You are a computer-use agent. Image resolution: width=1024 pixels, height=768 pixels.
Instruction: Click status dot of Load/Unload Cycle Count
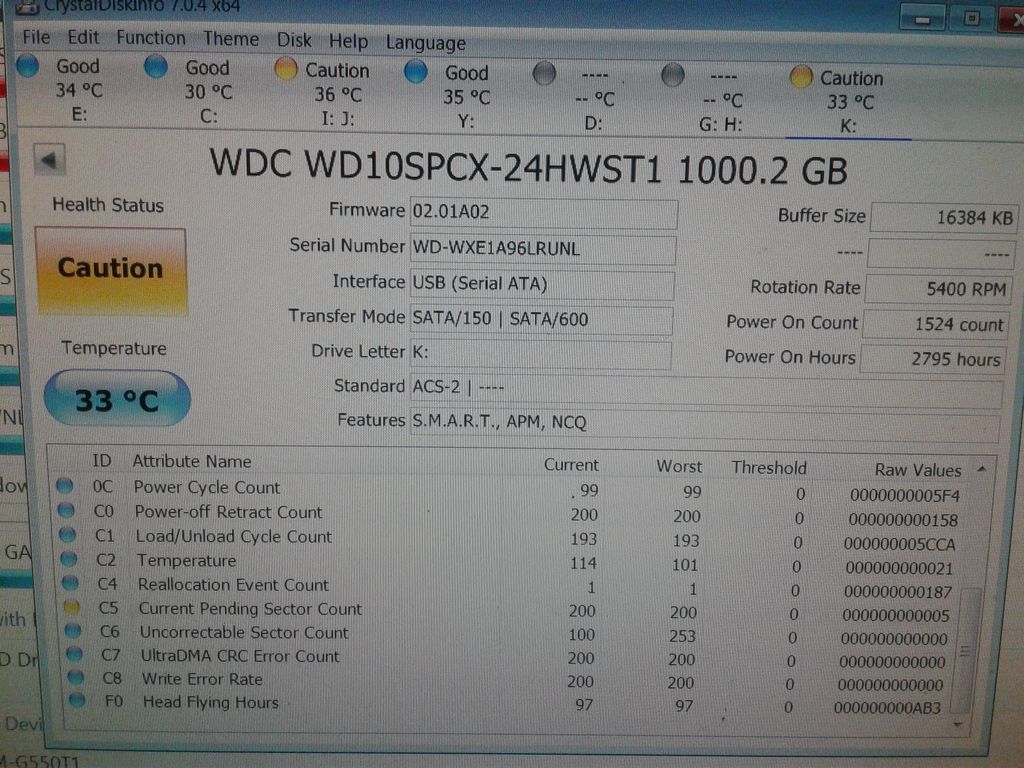pyautogui.click(x=67, y=534)
